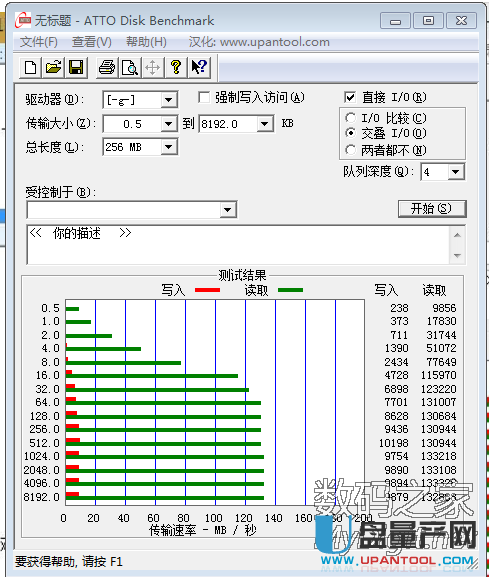Expand the transfer size end 8192.0 dropdown
The height and width of the screenshot is (577, 489).
(264, 124)
